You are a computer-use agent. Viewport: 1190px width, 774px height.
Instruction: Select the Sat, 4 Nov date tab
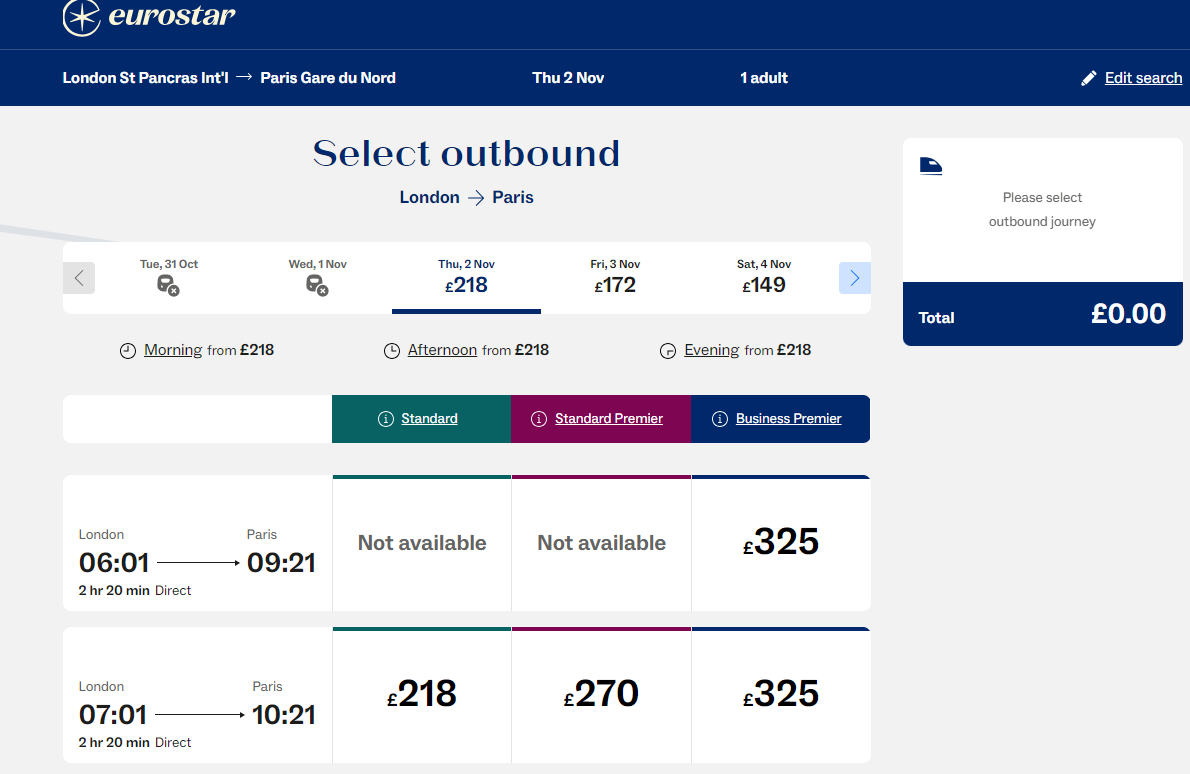point(763,278)
